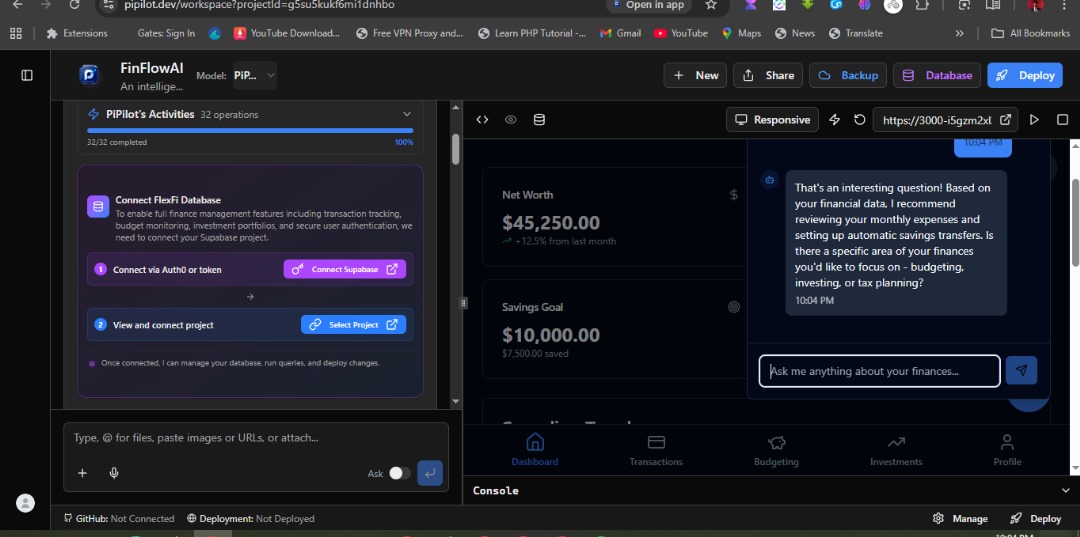Click the lightning bolt icon beside Responsive

pyautogui.click(x=836, y=120)
